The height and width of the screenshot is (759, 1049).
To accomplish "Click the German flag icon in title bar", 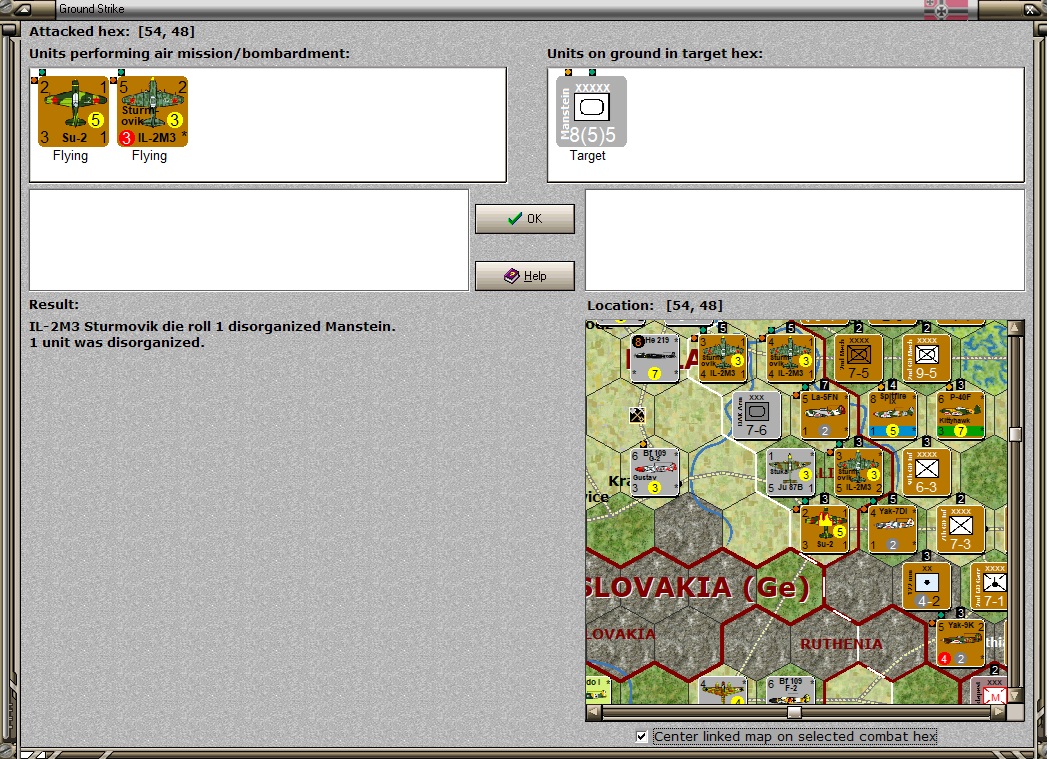I will [x=946, y=9].
